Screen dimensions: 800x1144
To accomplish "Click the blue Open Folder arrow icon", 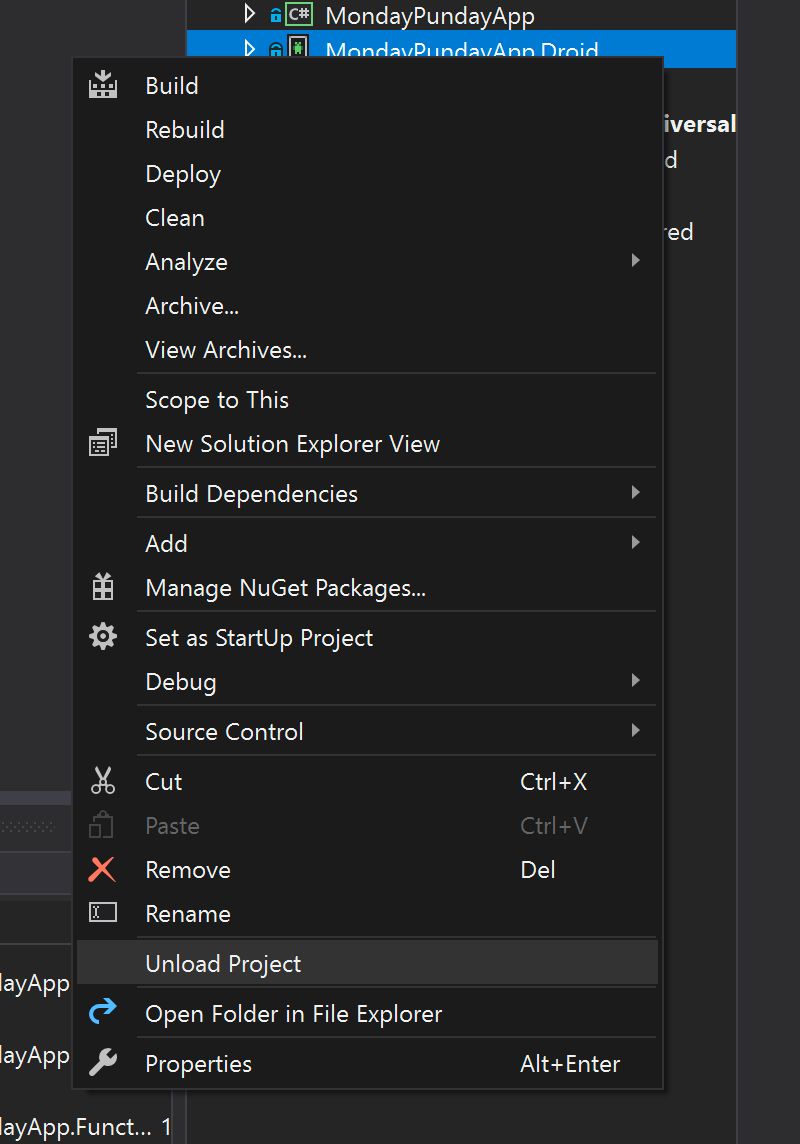I will [x=103, y=1013].
